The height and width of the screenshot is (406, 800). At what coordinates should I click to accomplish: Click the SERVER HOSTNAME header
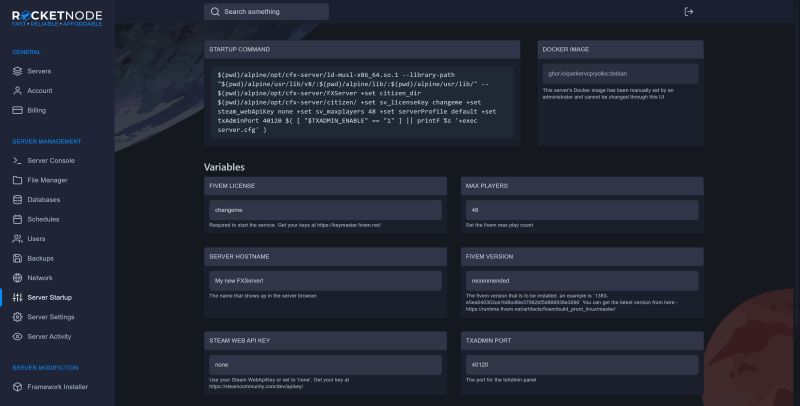click(x=326, y=257)
